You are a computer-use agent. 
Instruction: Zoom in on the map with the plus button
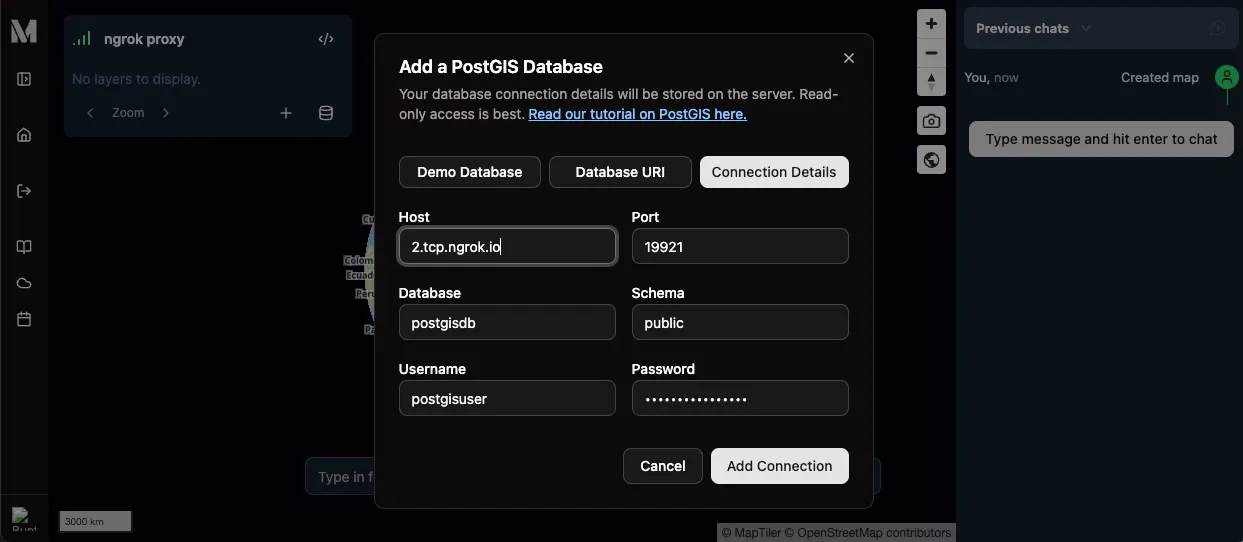click(931, 24)
